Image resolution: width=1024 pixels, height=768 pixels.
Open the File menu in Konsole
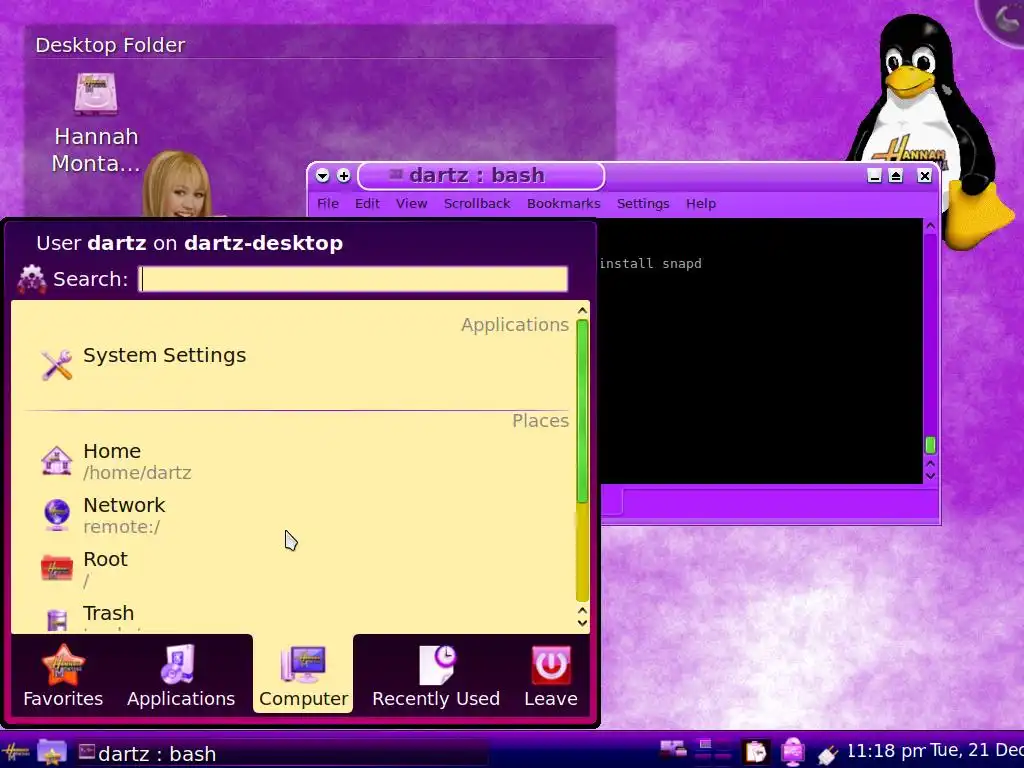(328, 204)
